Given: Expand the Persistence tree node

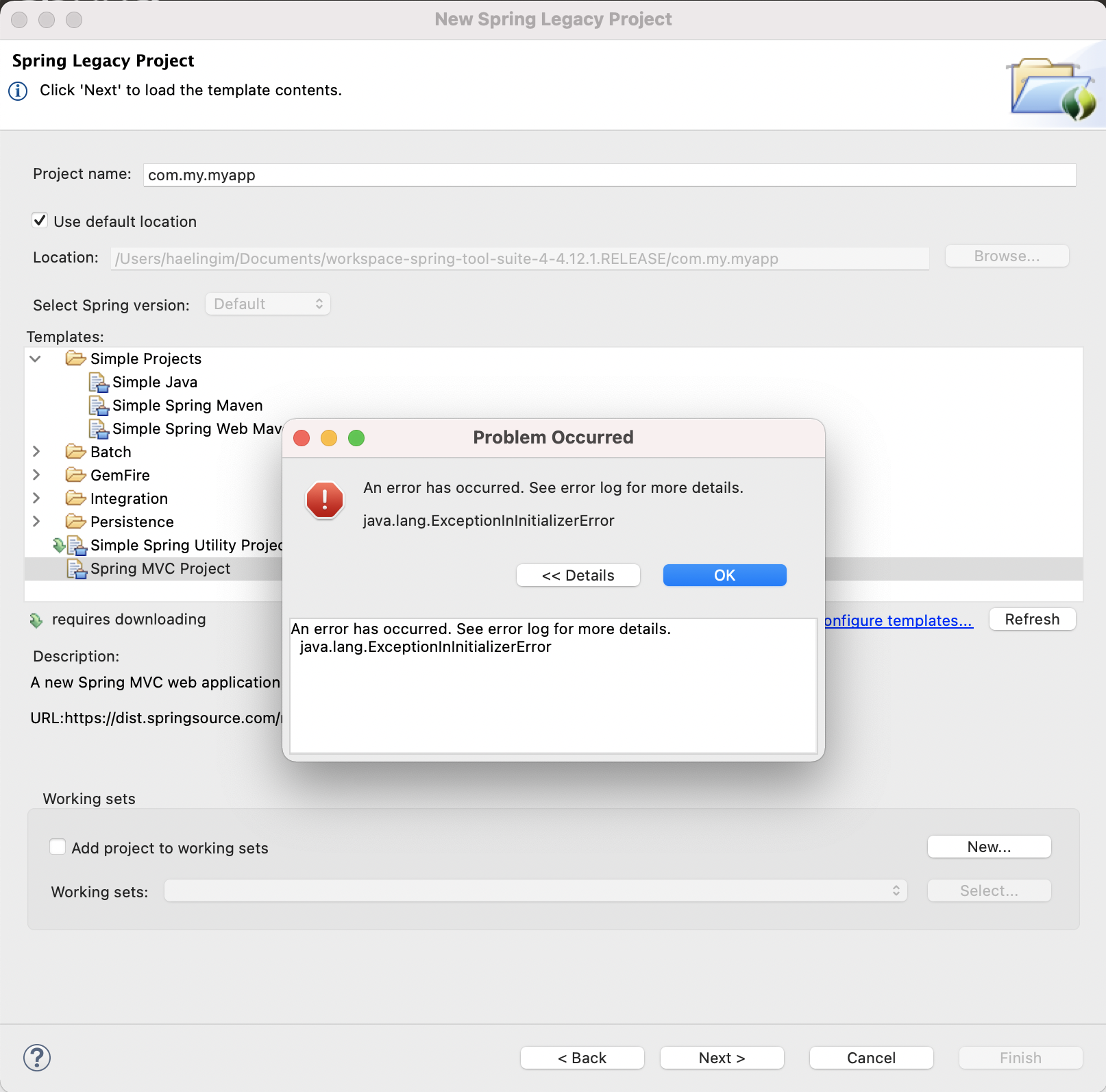Looking at the screenshot, I should (36, 522).
